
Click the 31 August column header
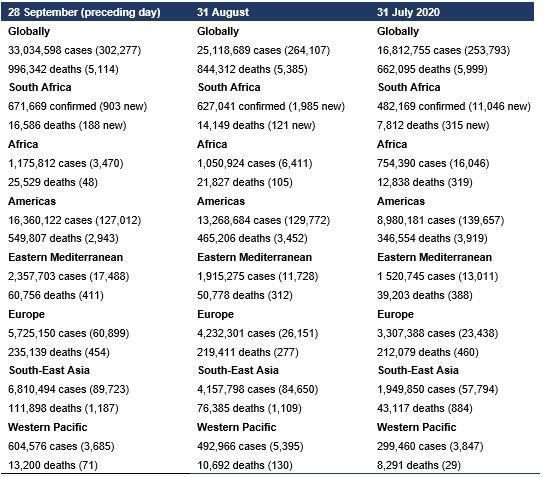point(223,12)
